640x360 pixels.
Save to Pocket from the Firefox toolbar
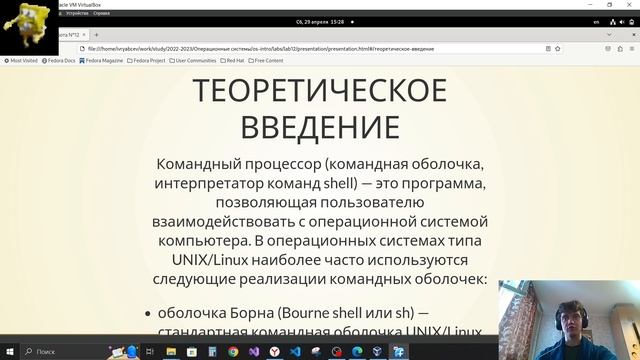pyautogui.click(x=608, y=49)
